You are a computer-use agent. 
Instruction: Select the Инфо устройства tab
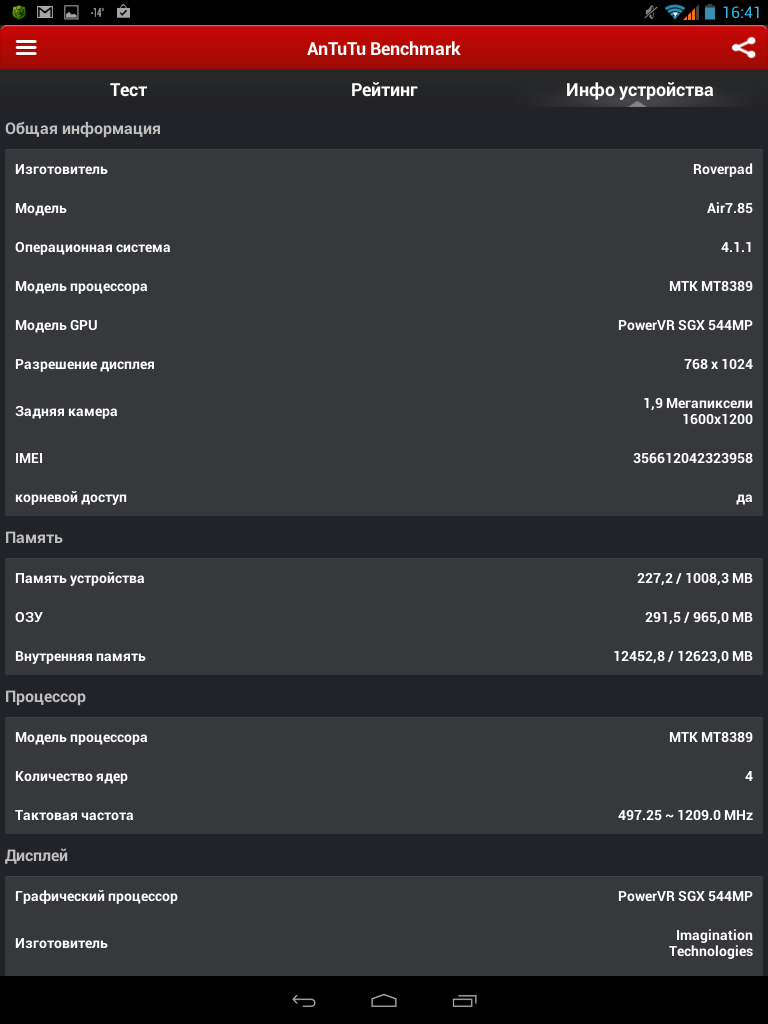click(x=639, y=90)
